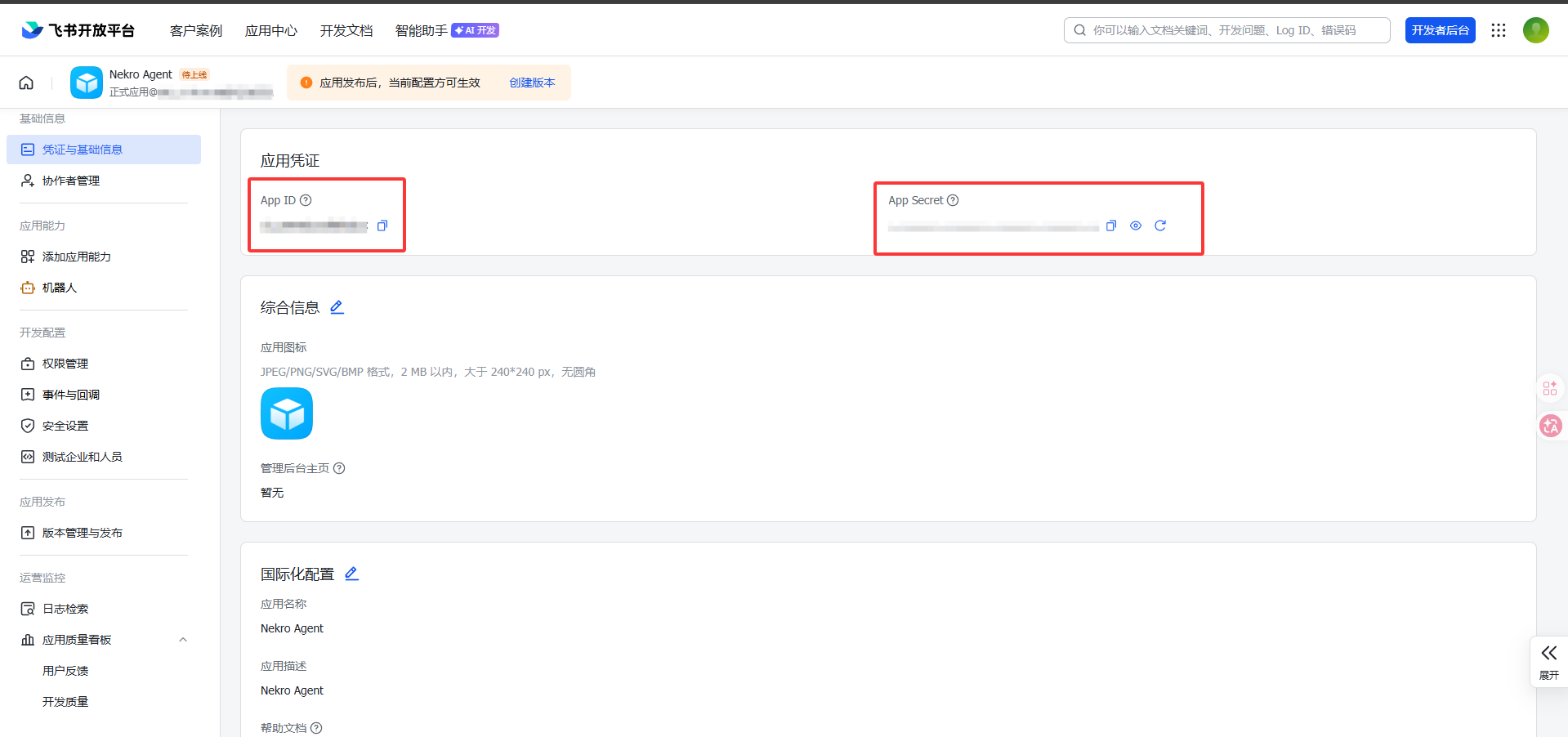The image size is (1568, 737).
Task: Edit the 综合信息 section
Action: pos(337,307)
